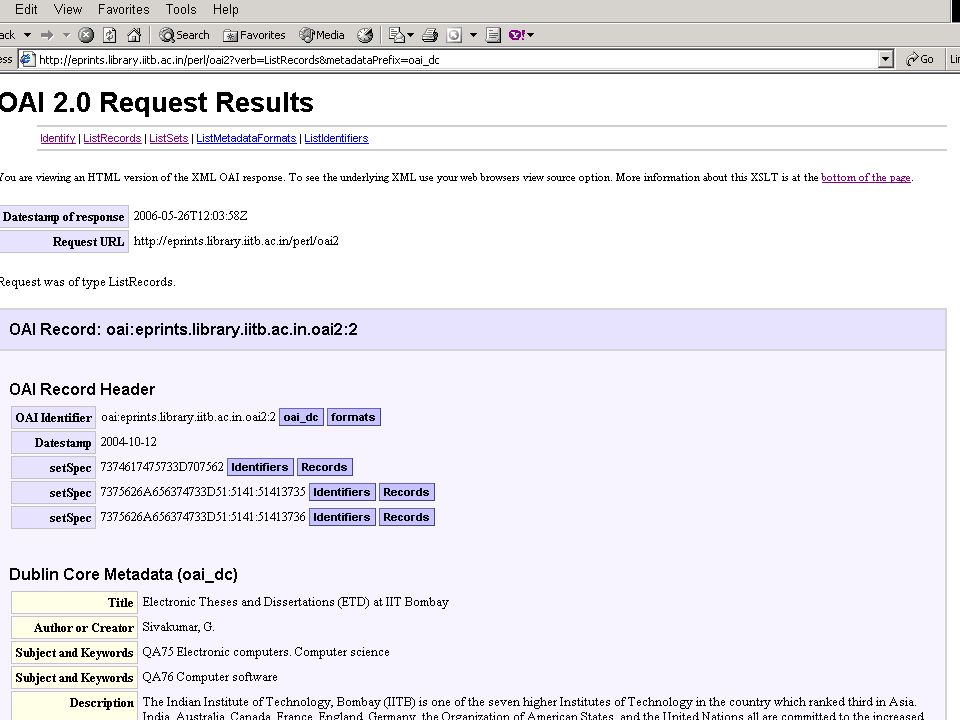Click the Mail toolbar icon
Viewport: 960px width, 720px height.
click(x=396, y=35)
